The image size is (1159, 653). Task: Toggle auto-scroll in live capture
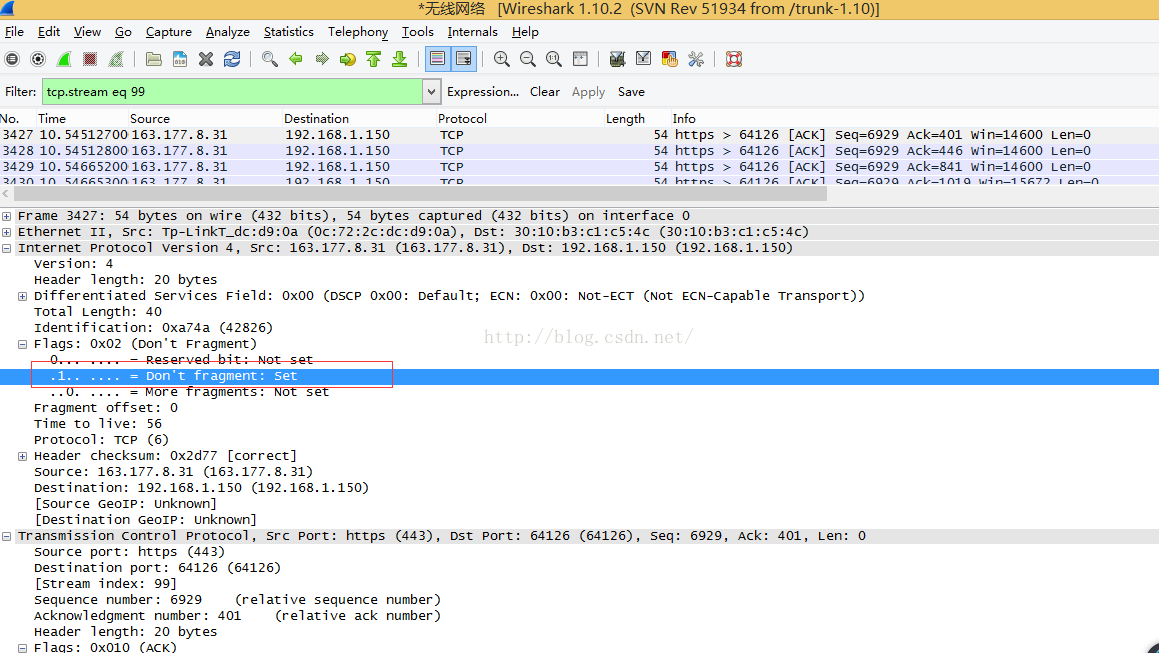click(x=463, y=59)
